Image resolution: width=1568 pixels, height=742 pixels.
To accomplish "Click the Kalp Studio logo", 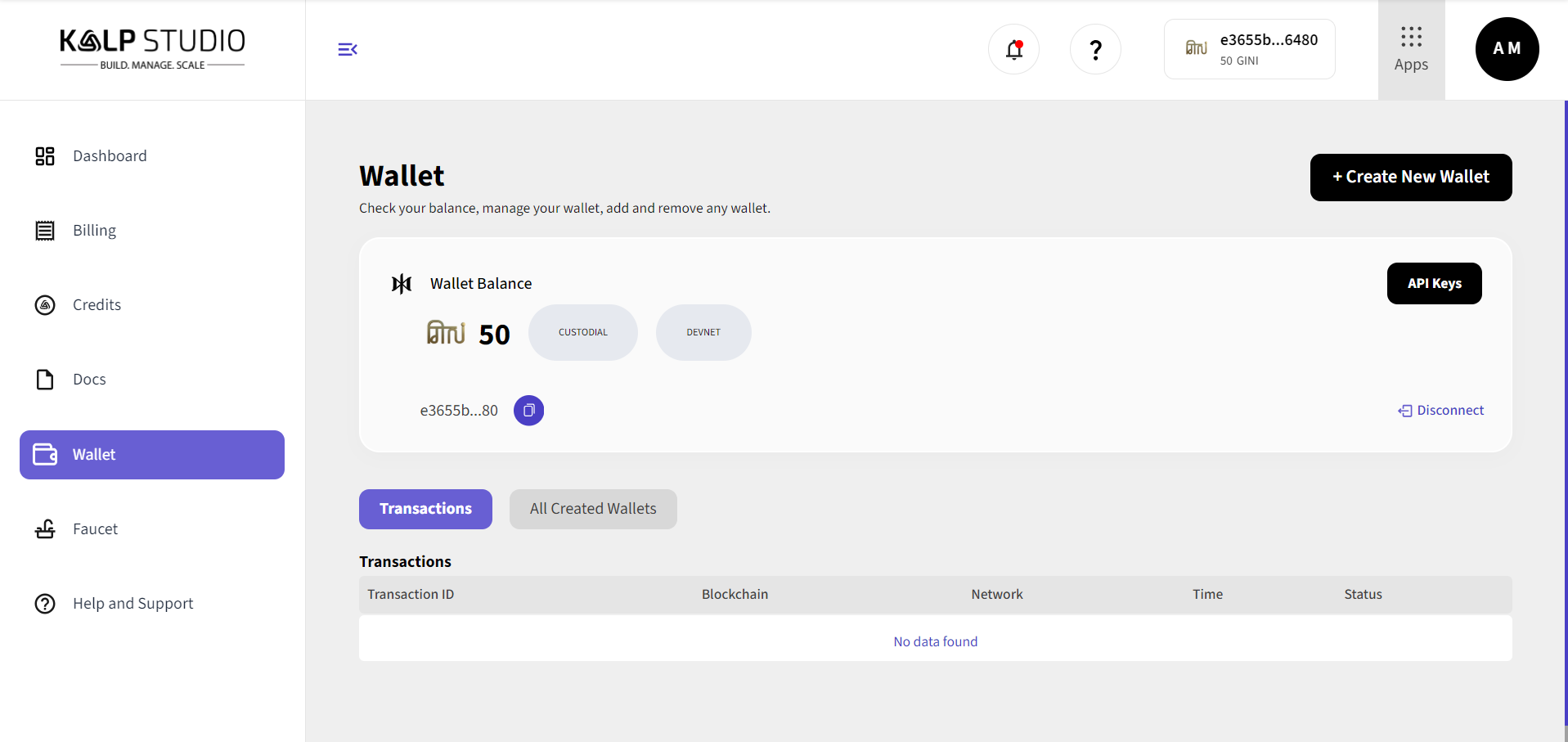I will point(153,49).
